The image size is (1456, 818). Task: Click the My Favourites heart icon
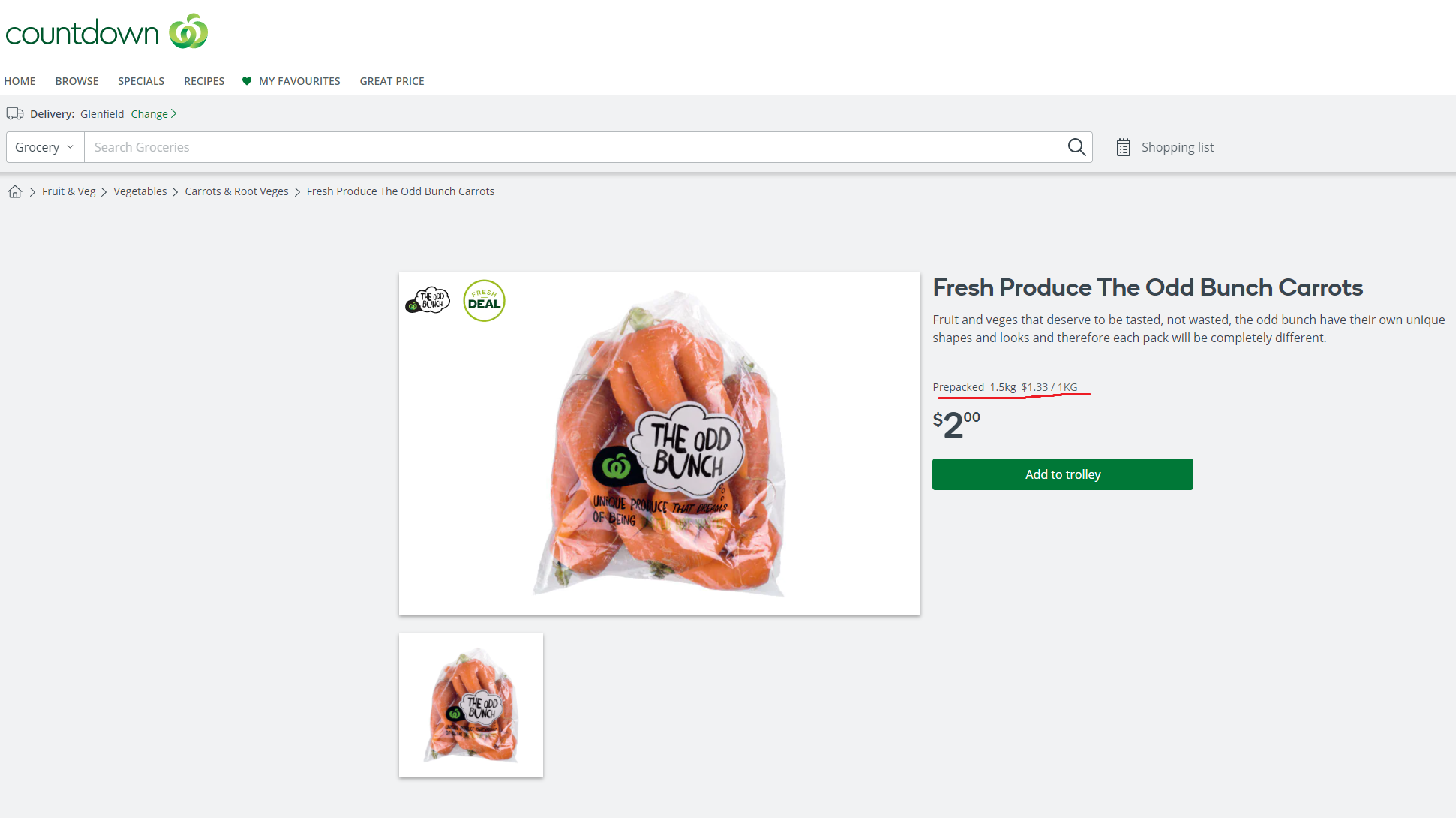click(247, 81)
